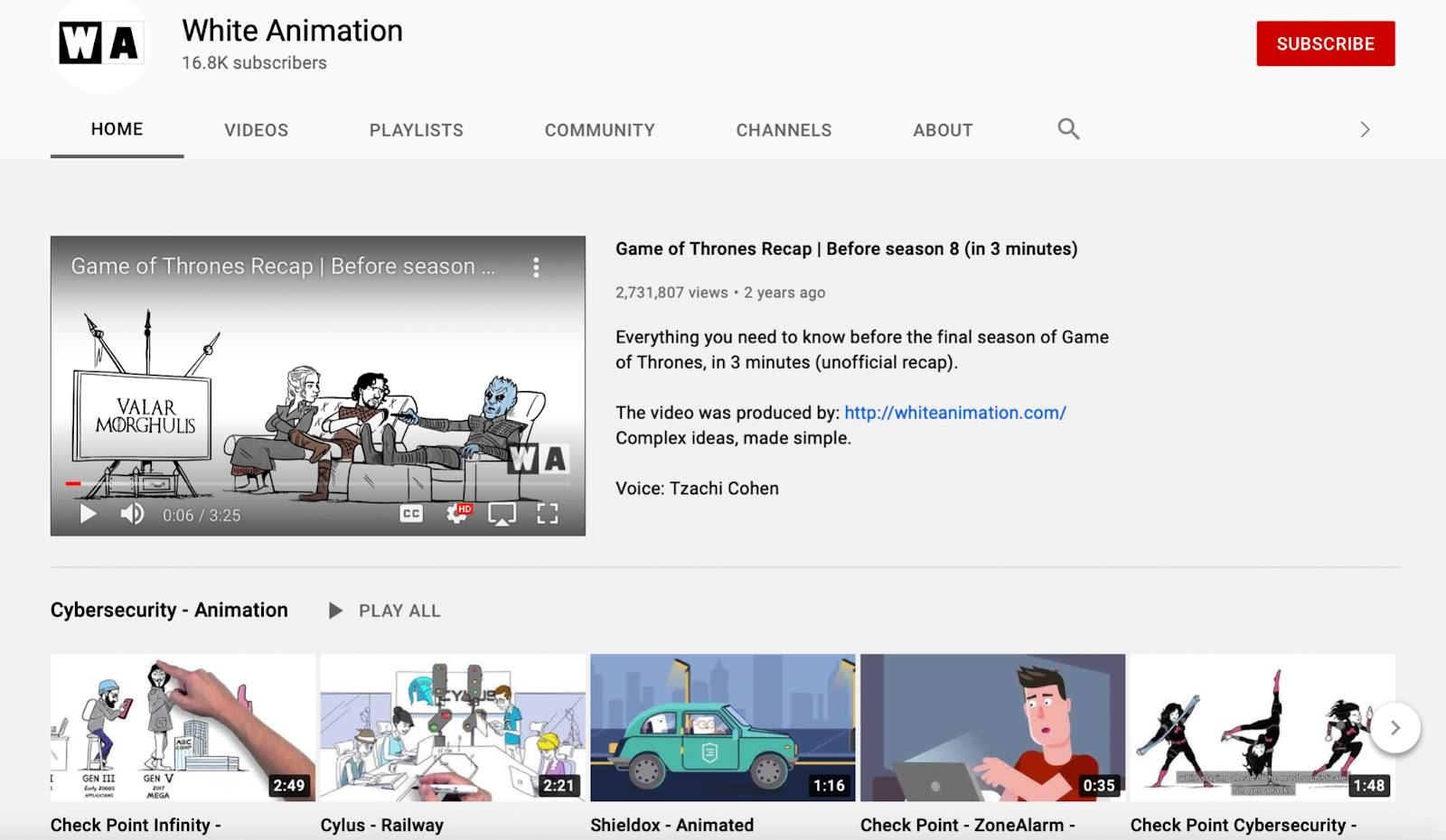The height and width of the screenshot is (840, 1446).
Task: Click the 16.8K subscribers text
Action: click(254, 63)
